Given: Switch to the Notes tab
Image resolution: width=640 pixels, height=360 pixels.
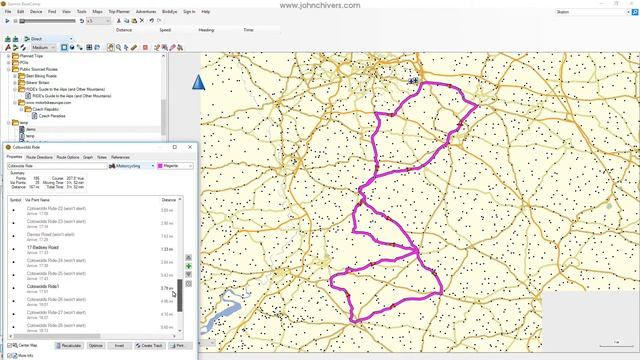Looking at the screenshot, I should [102, 157].
